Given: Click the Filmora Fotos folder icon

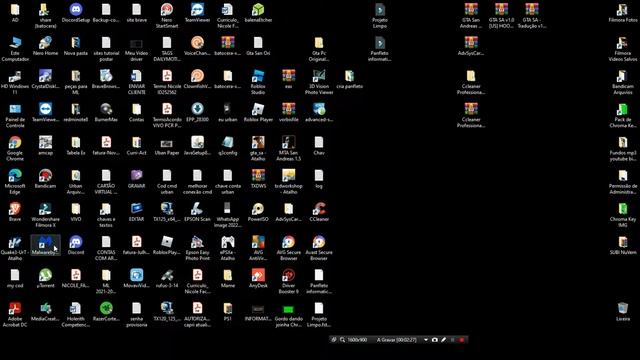Looking at the screenshot, I should (623, 13).
